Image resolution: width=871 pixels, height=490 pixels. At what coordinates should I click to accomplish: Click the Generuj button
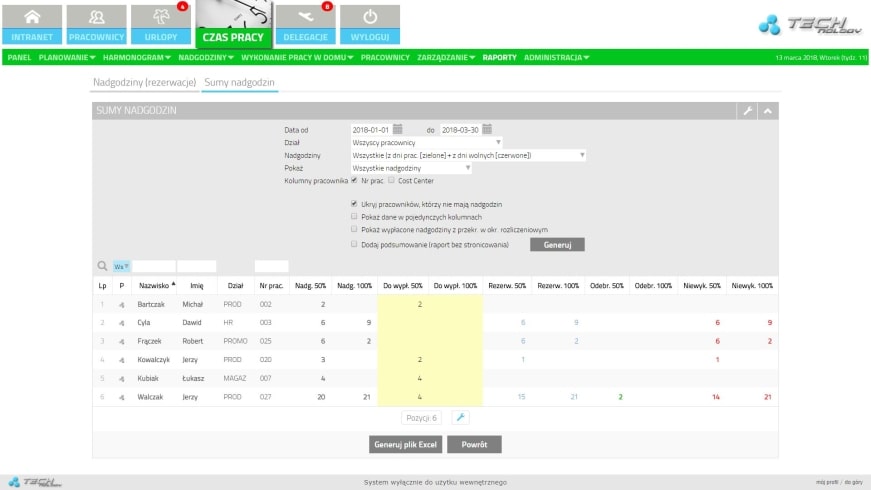coord(558,244)
